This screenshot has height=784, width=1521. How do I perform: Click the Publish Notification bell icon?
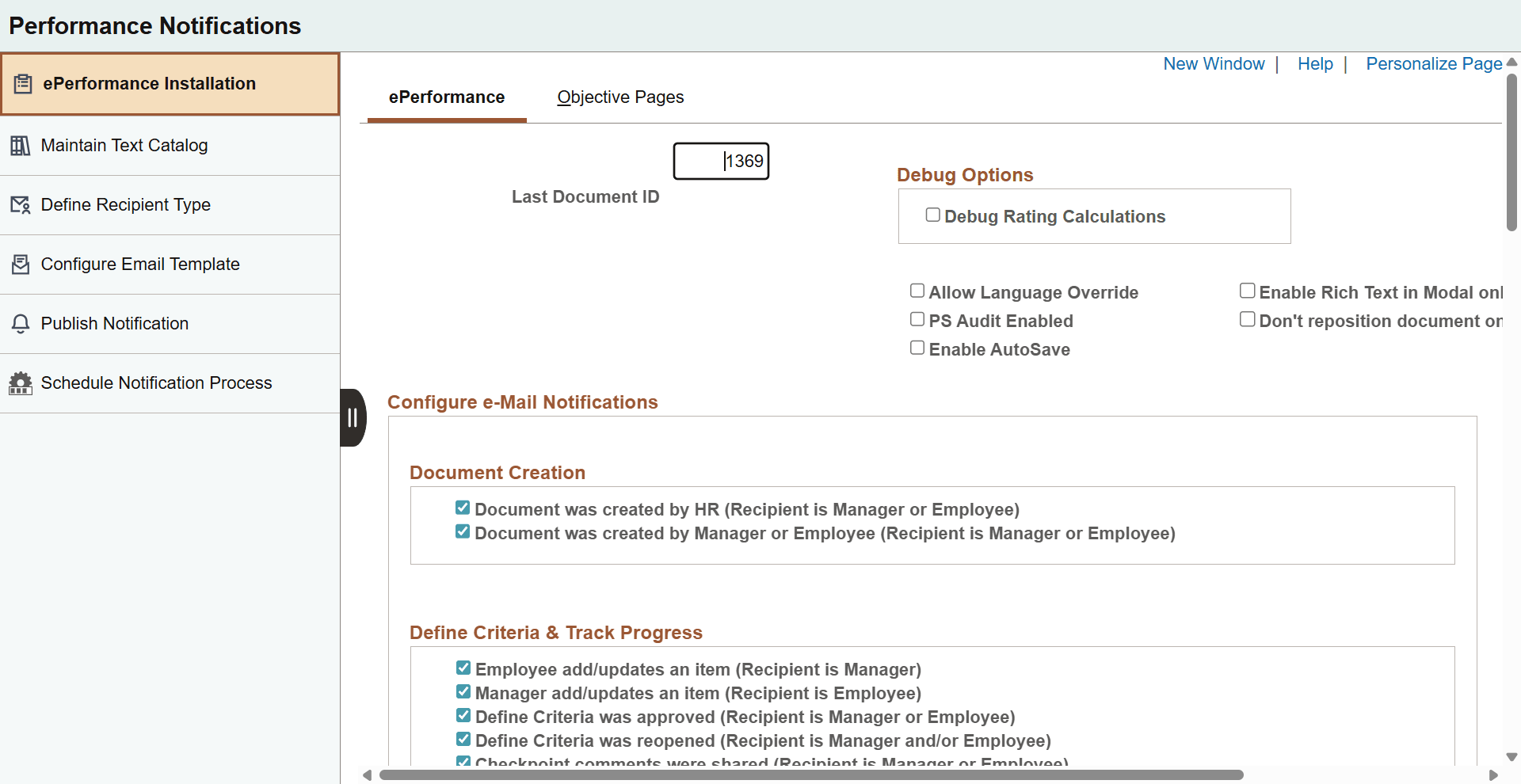21,323
